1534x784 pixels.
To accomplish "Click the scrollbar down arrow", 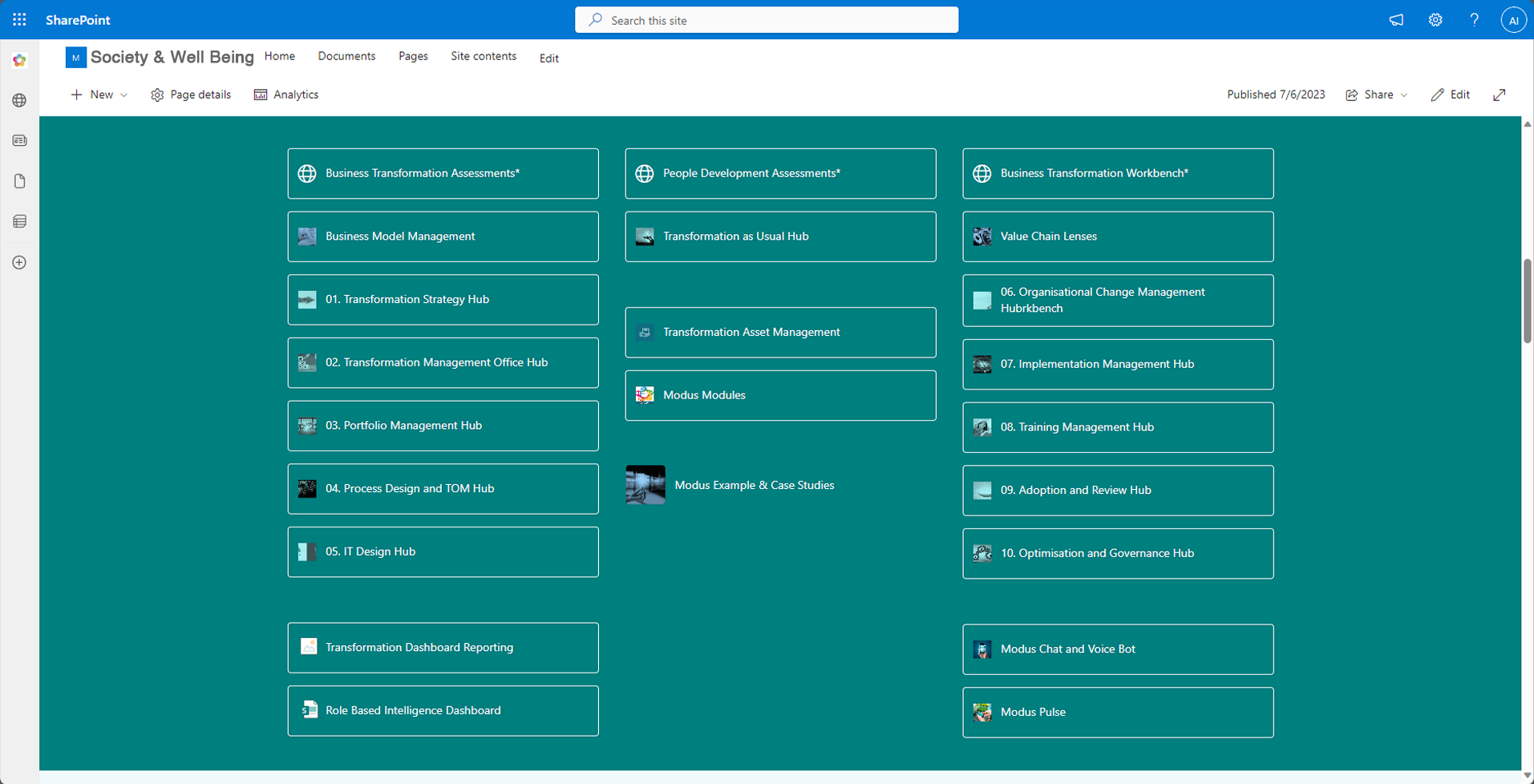I will tap(1528, 776).
